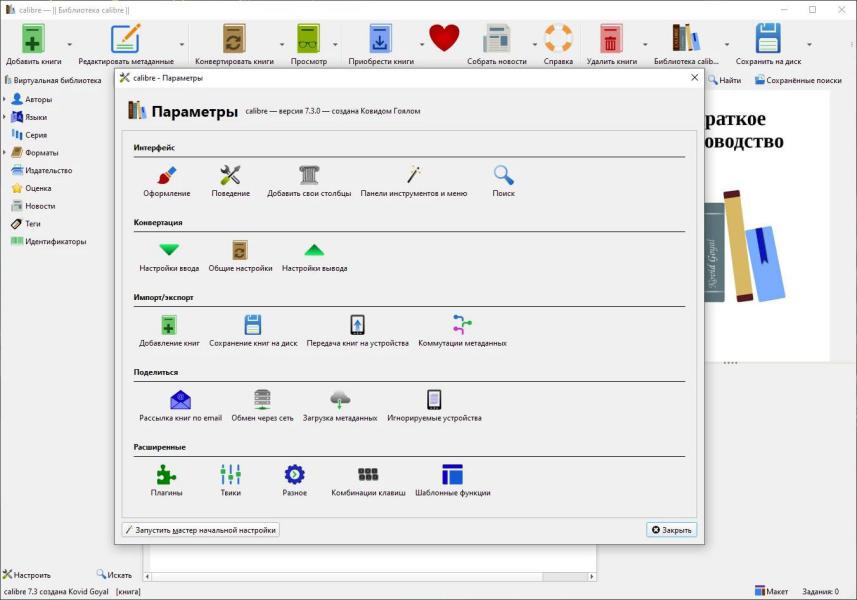Open Передача книг на устройства settings

point(357,331)
